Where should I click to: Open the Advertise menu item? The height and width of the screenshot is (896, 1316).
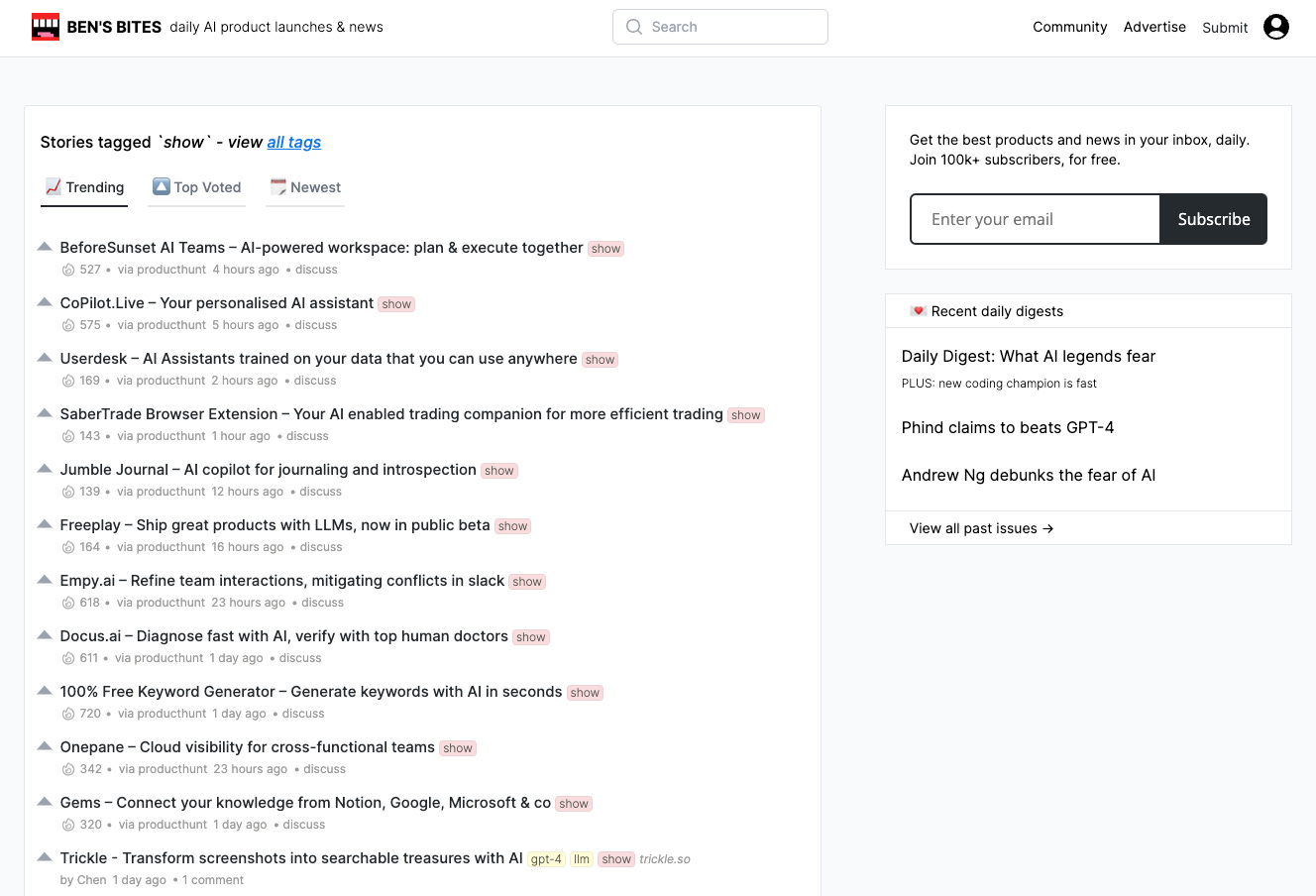point(1154,27)
